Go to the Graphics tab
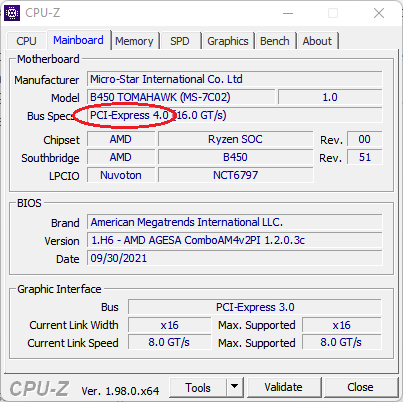 pos(228,41)
